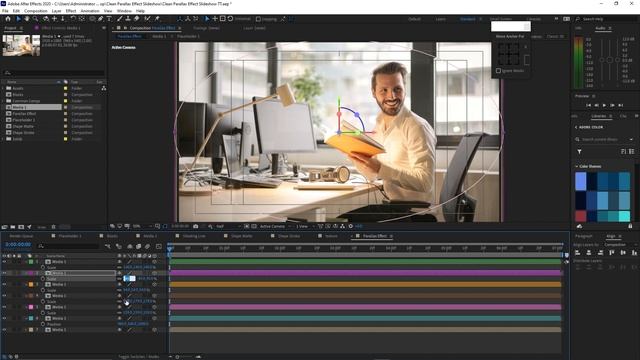Open the Effect menu
640x360 pixels.
click(x=71, y=11)
